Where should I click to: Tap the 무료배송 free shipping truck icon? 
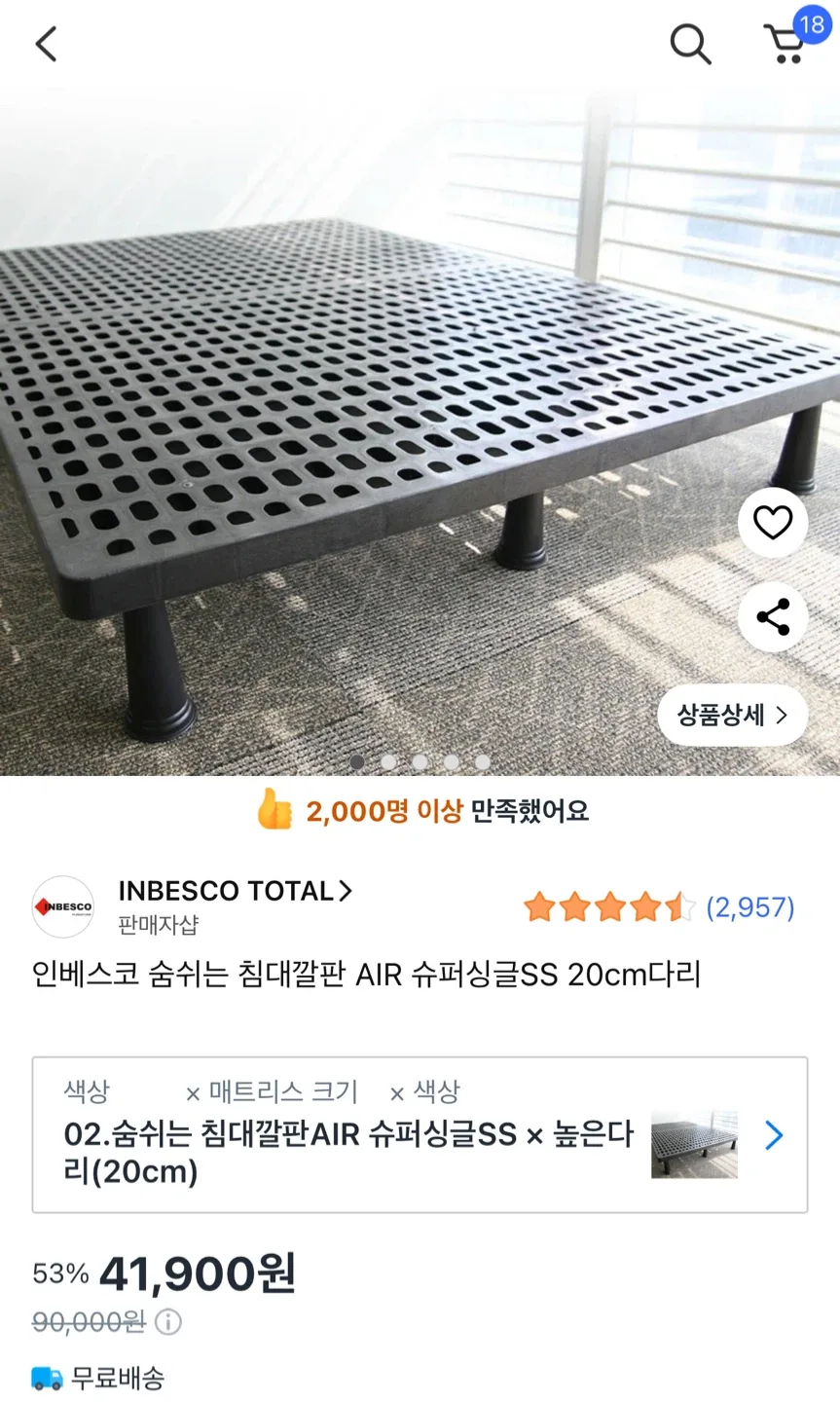[x=48, y=1379]
